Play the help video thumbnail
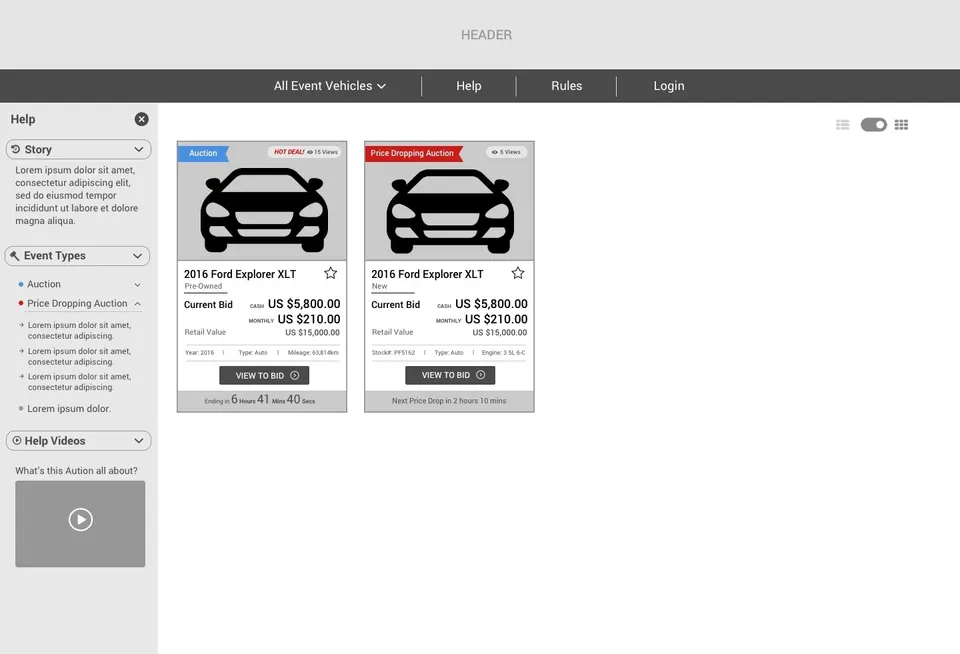 (80, 524)
